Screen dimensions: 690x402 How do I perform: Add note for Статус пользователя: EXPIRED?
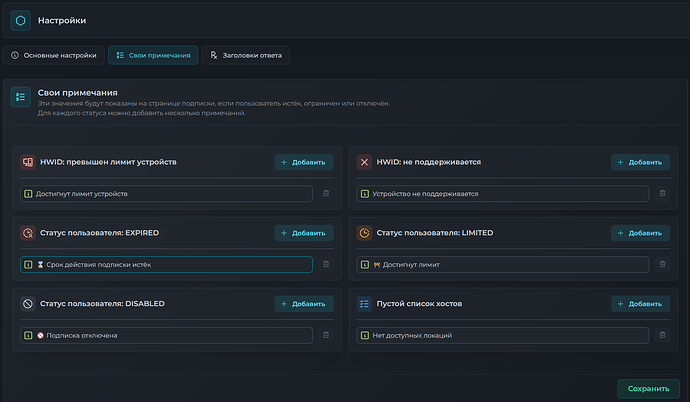point(304,233)
